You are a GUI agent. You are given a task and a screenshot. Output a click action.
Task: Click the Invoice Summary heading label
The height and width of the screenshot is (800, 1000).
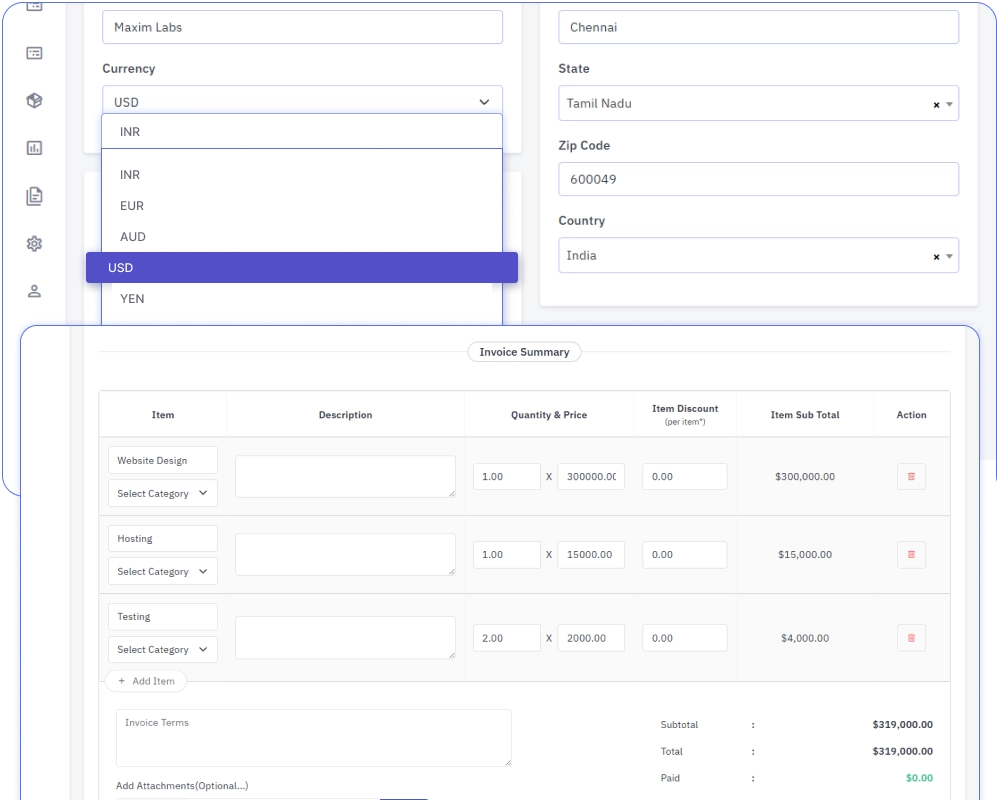(x=524, y=352)
